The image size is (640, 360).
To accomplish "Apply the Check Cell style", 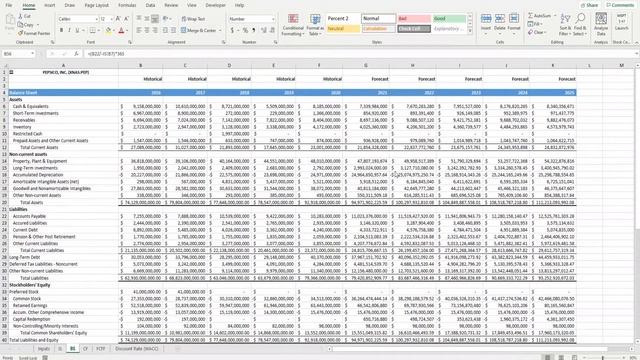I will 414,29.
